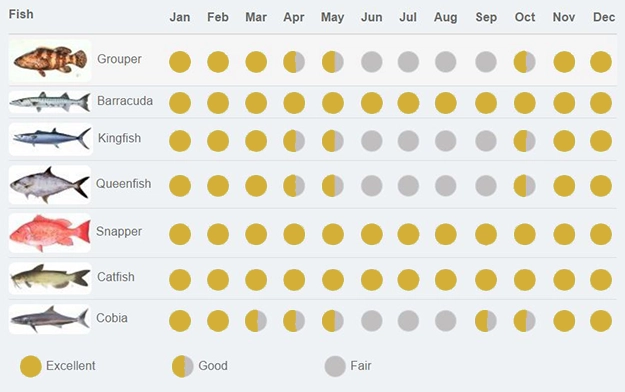
Task: Click the Catfish picture
Action: pyautogui.click(x=50, y=278)
